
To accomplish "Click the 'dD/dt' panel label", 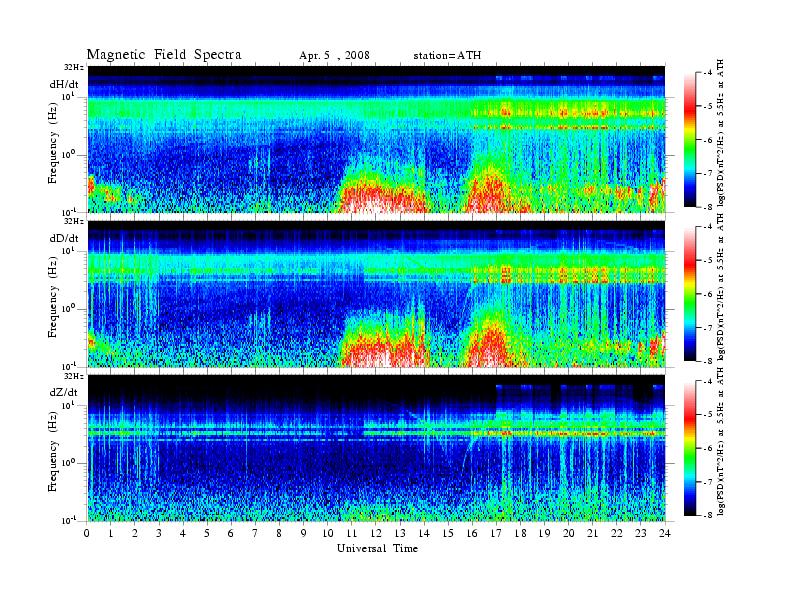I will (64, 238).
